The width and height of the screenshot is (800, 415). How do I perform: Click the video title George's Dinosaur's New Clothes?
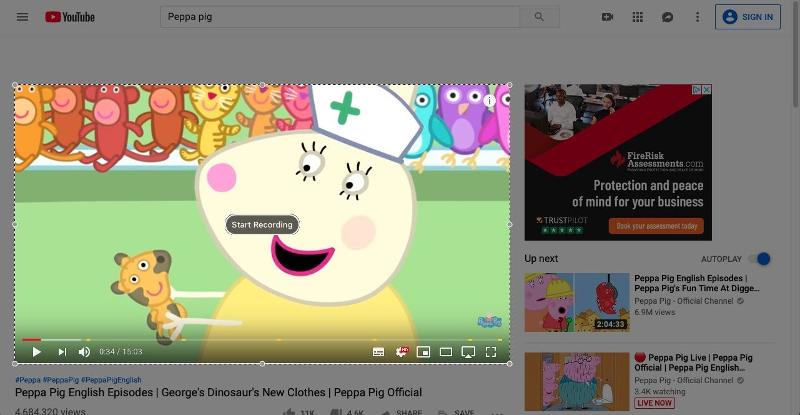[x=218, y=393]
